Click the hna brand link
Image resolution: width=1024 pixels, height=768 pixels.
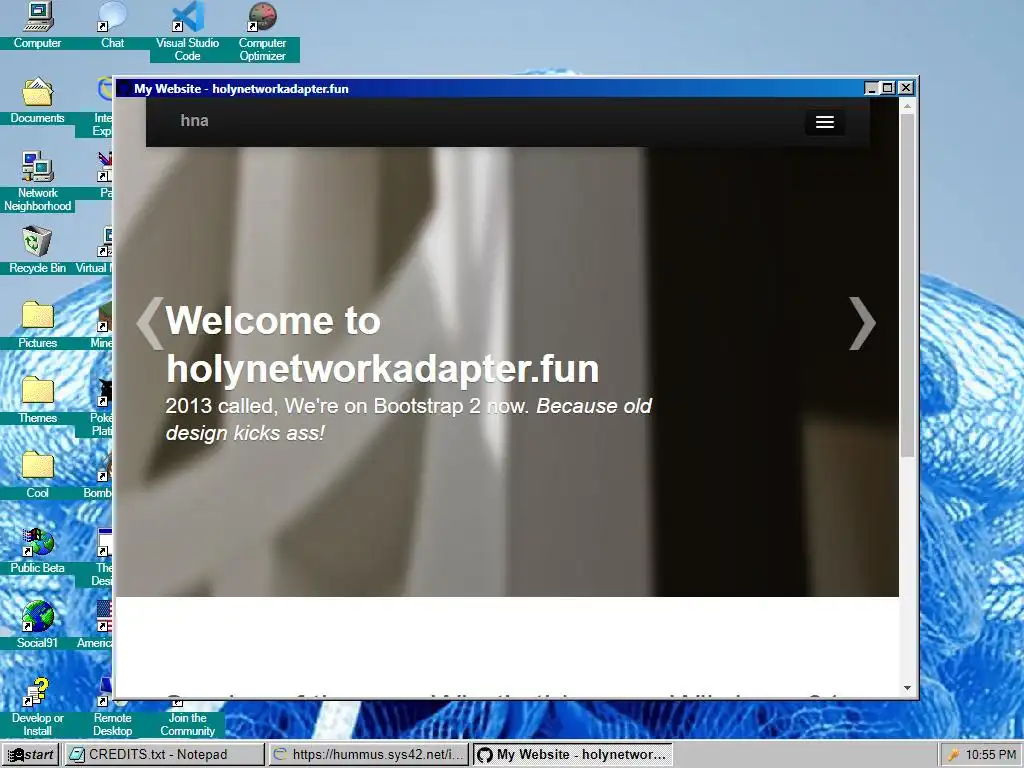tap(195, 121)
